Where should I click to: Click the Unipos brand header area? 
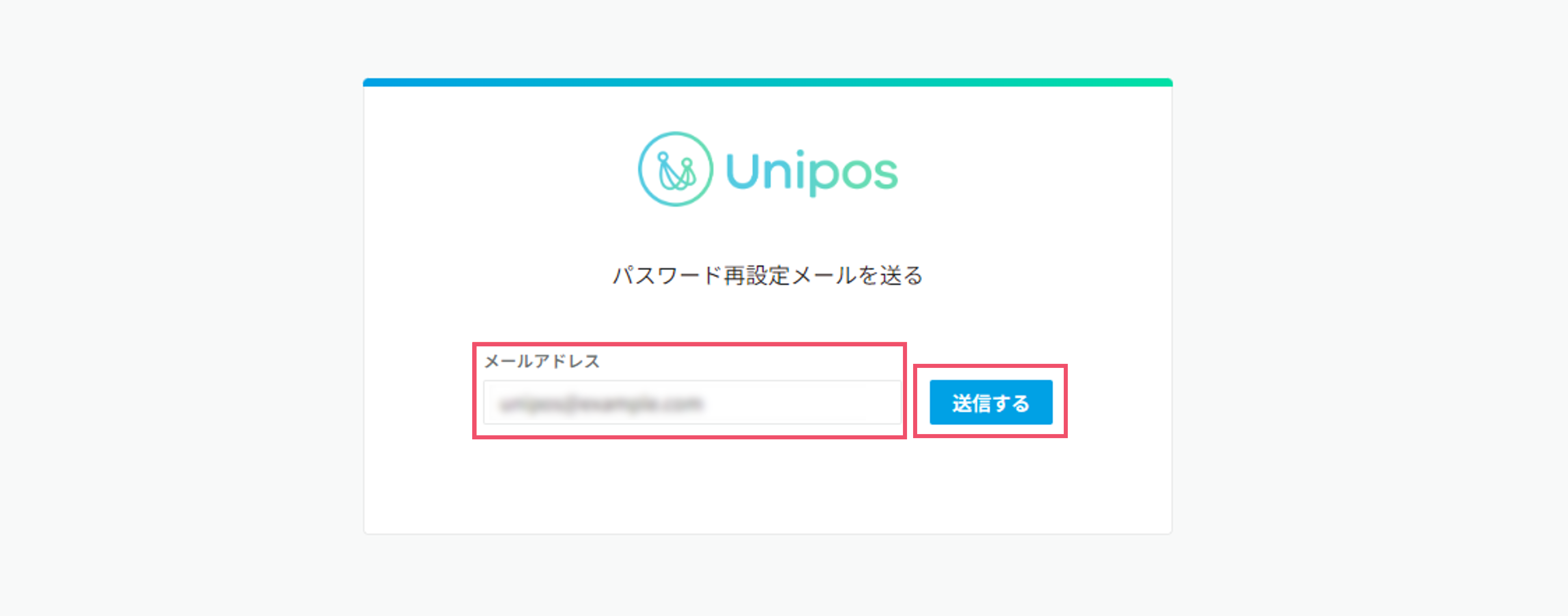[x=767, y=171]
